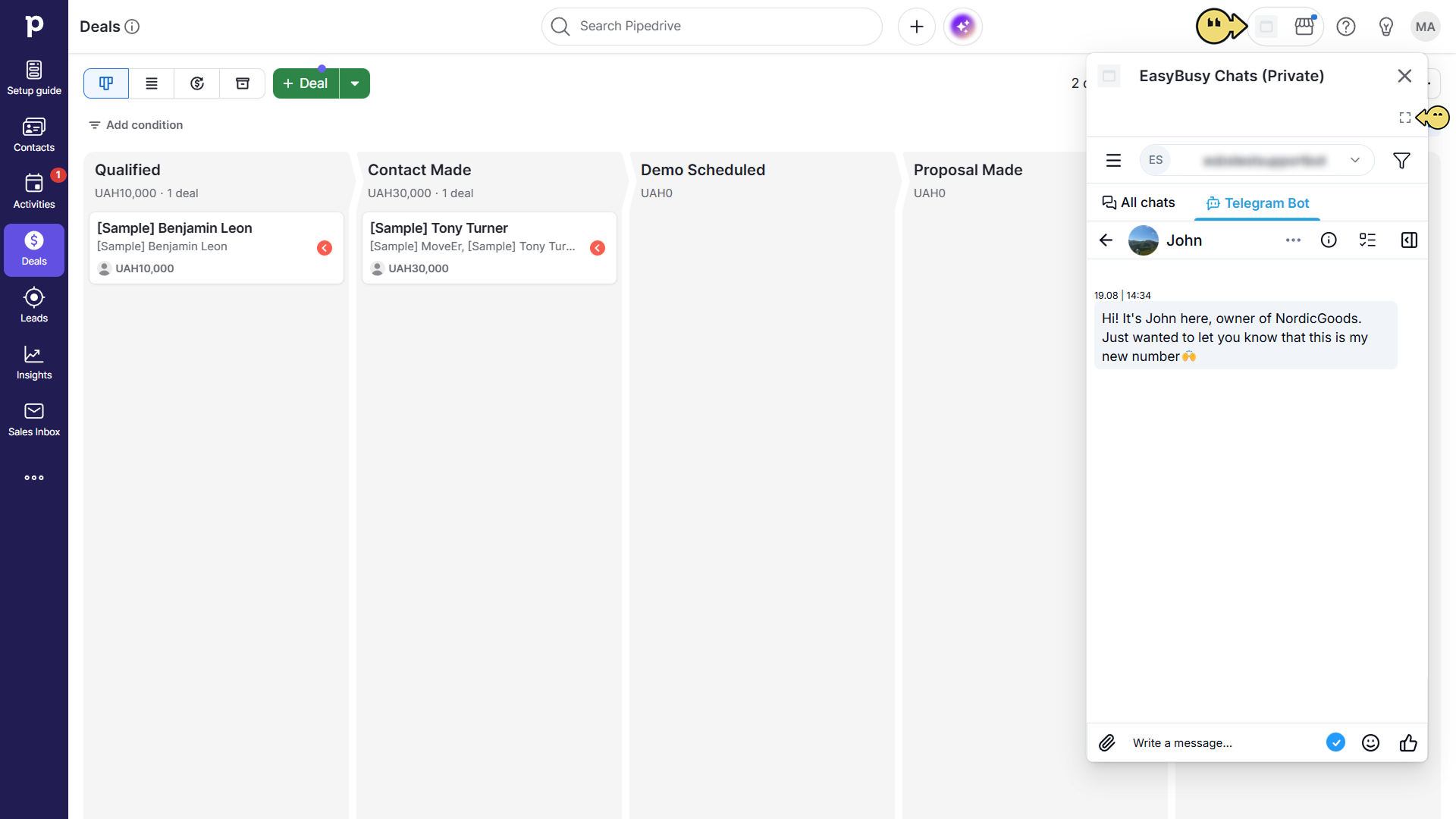The width and height of the screenshot is (1456, 819).
Task: Click the quick add plus button
Action: pyautogui.click(x=917, y=27)
